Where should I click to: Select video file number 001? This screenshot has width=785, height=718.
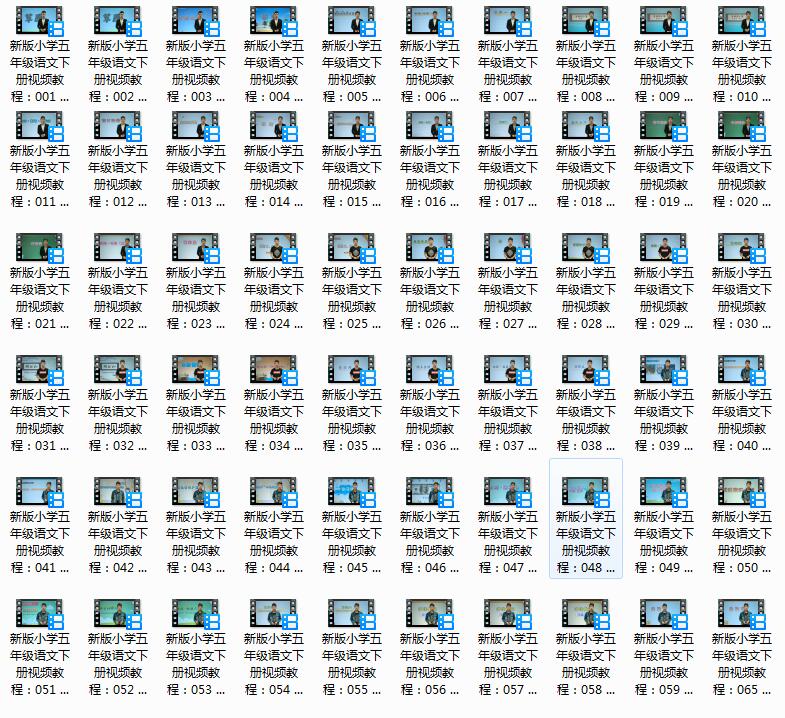39,21
